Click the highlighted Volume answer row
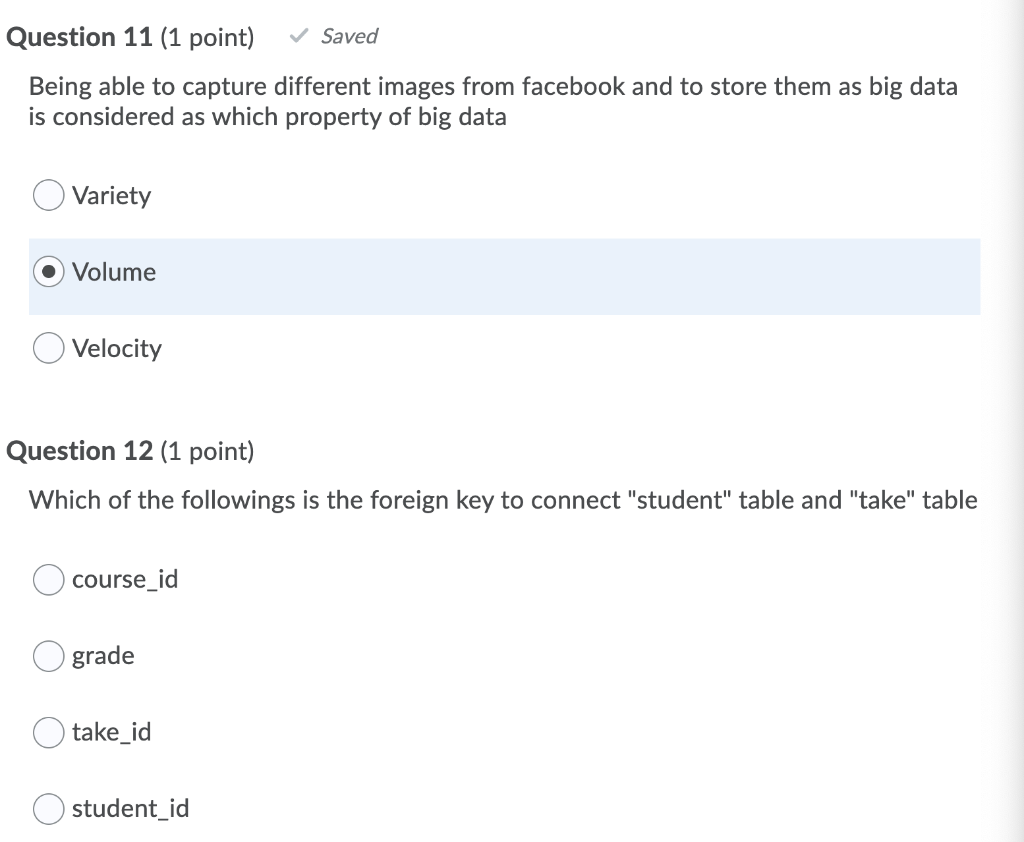 tap(500, 277)
